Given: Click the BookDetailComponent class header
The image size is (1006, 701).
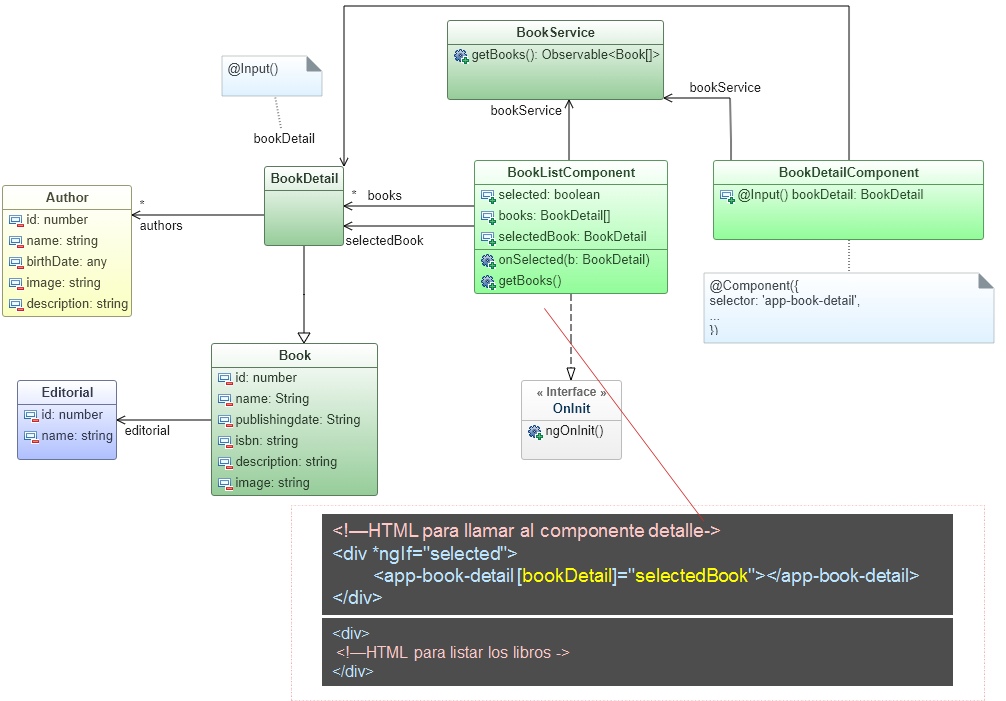Looking at the screenshot, I should (848, 172).
